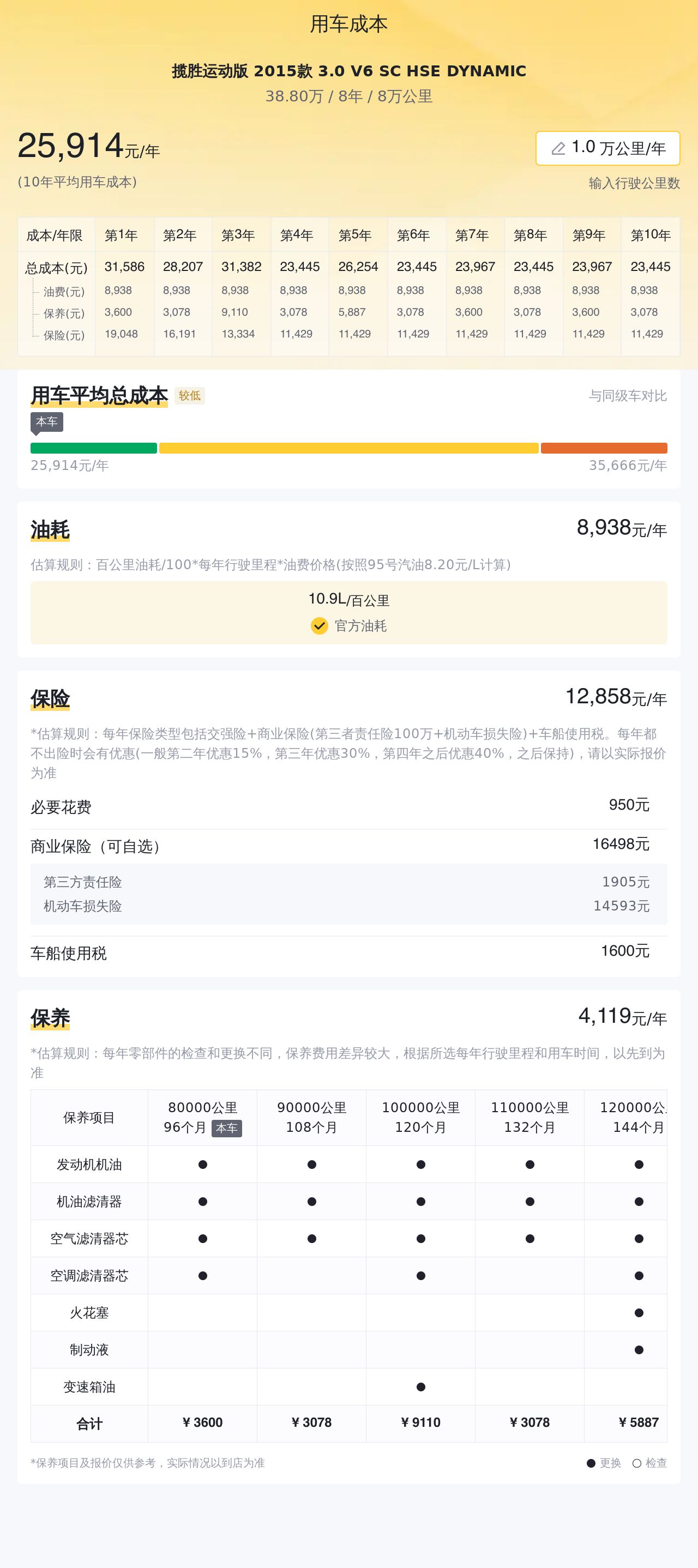Click the 第三方责任险 row

349,882
